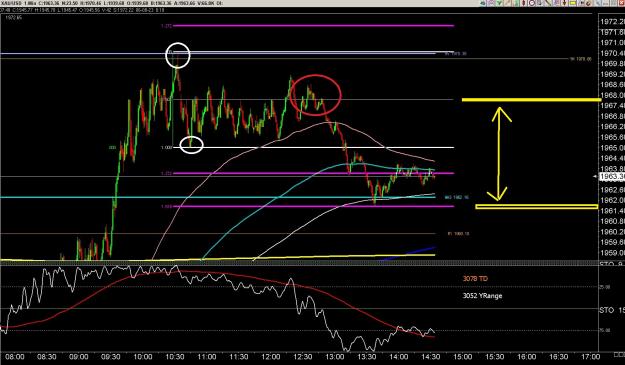Click the down-arrow marker toolbar icon

point(564,3)
